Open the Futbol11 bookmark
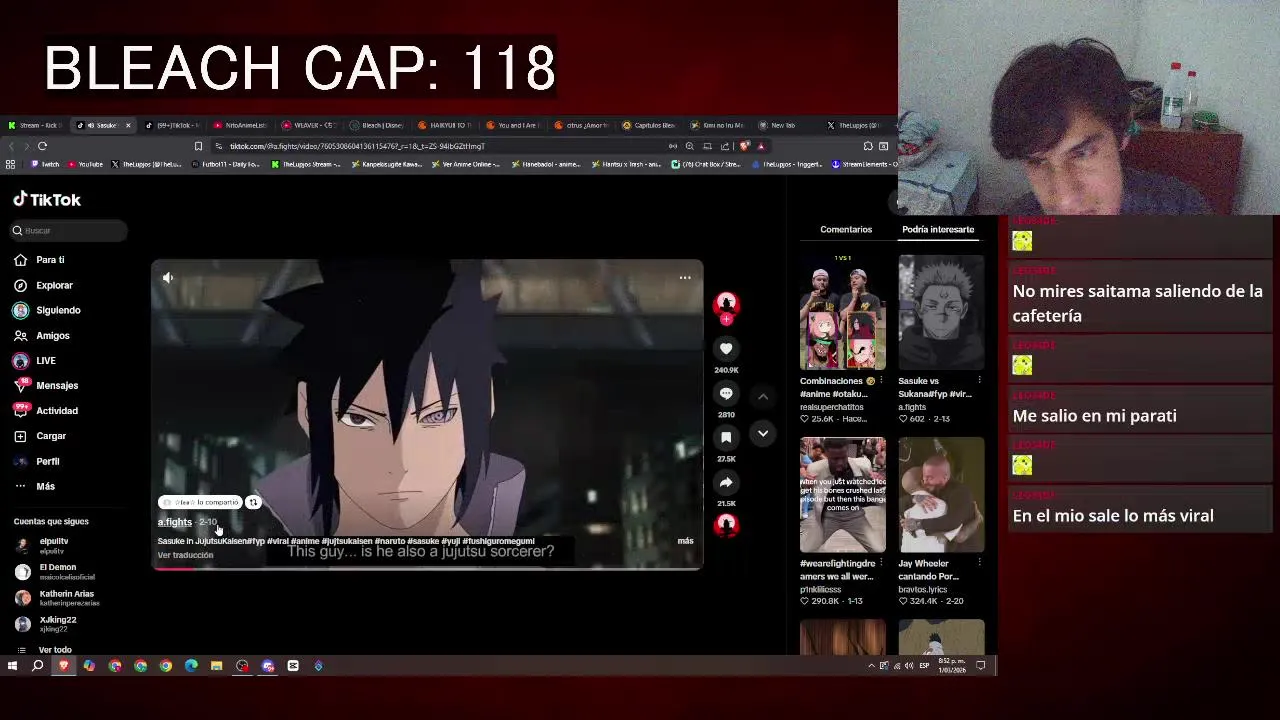Image resolution: width=1280 pixels, height=720 pixels. [225, 164]
